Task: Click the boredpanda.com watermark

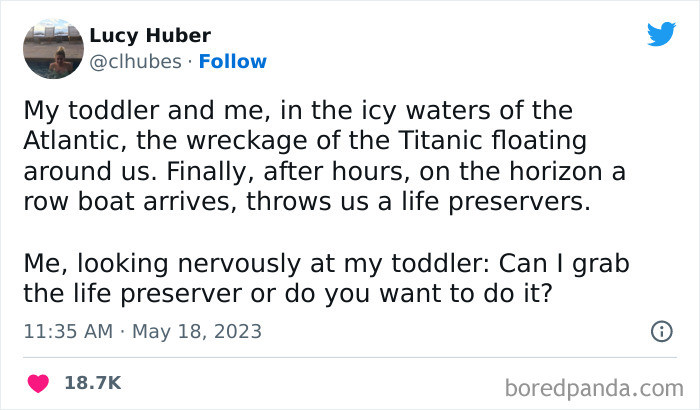Action: point(596,386)
